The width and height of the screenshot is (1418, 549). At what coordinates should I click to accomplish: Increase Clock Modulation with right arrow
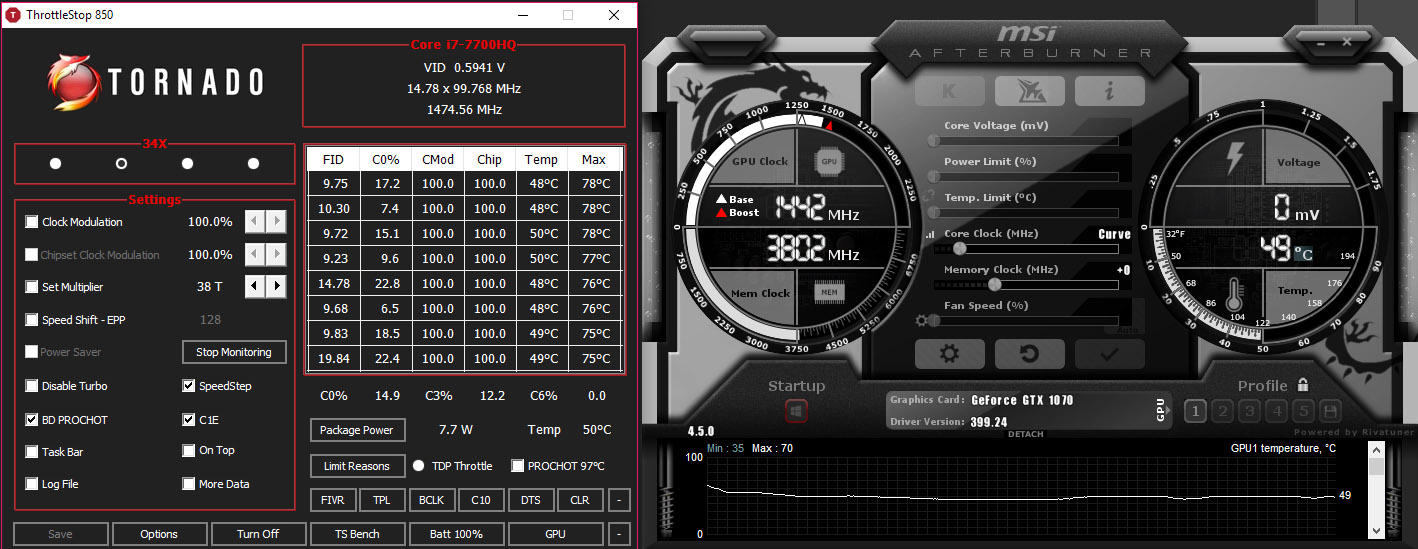pyautogui.click(x=276, y=222)
